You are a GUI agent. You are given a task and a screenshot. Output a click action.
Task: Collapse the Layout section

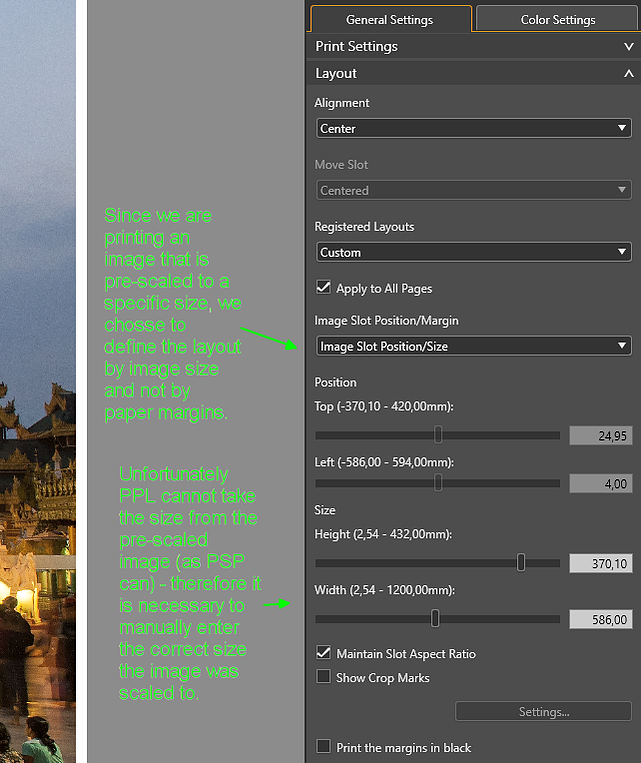click(629, 73)
